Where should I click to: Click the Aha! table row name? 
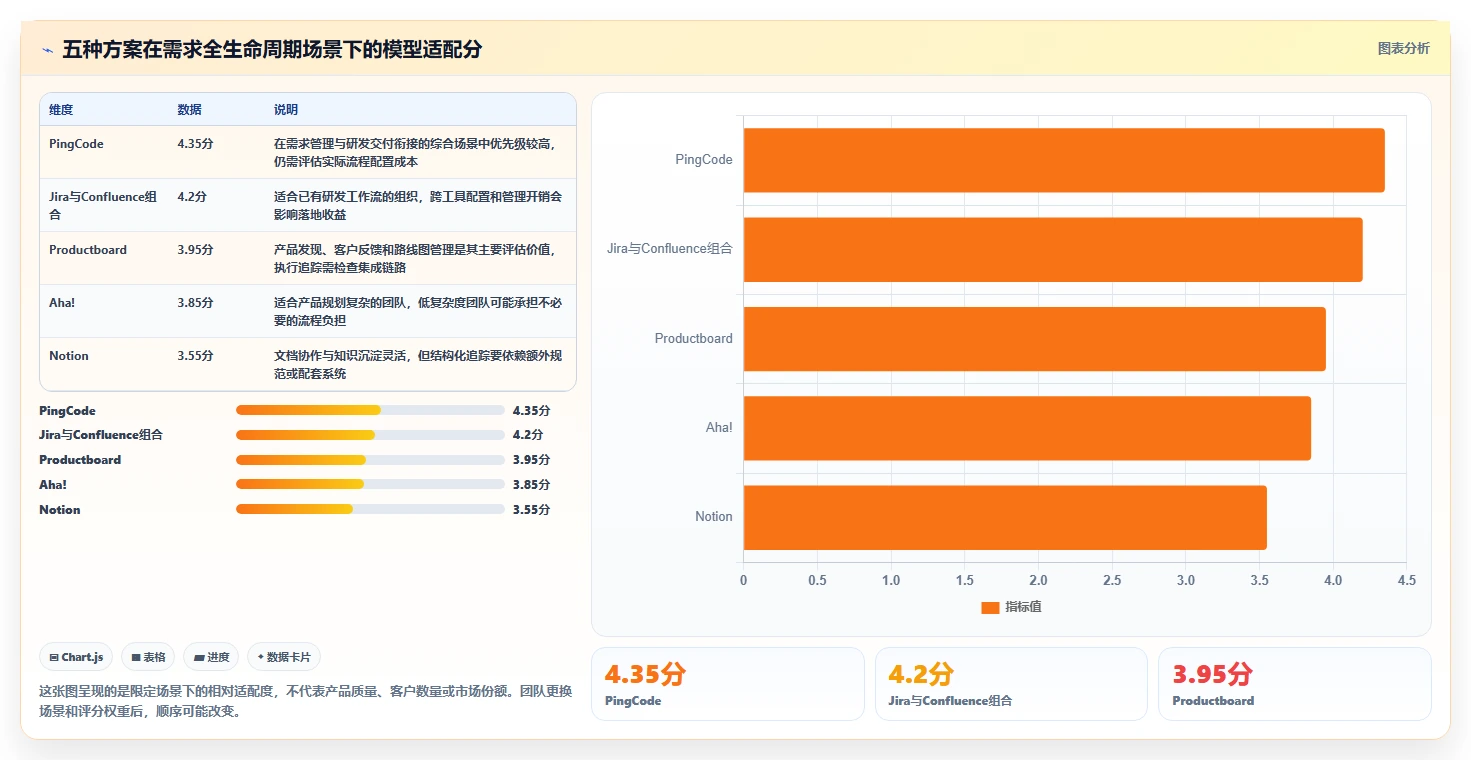(62, 303)
